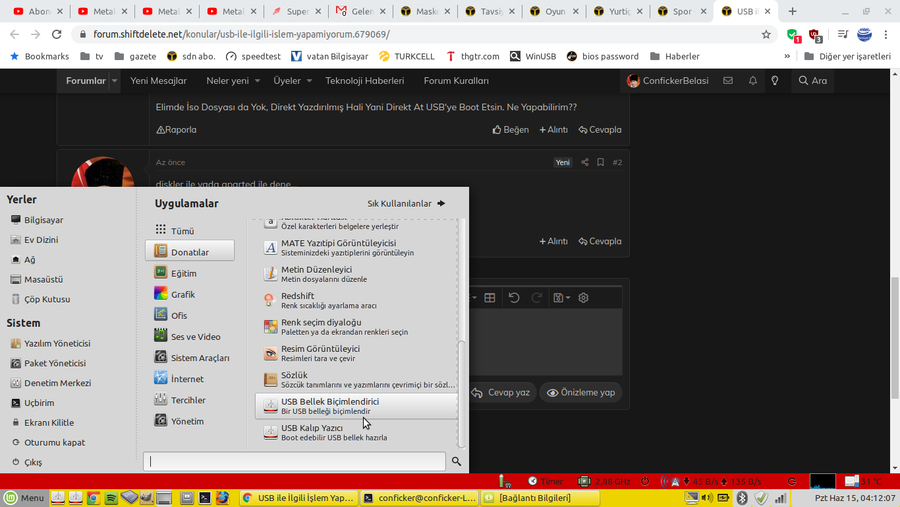Select the İnternet category

(190, 379)
